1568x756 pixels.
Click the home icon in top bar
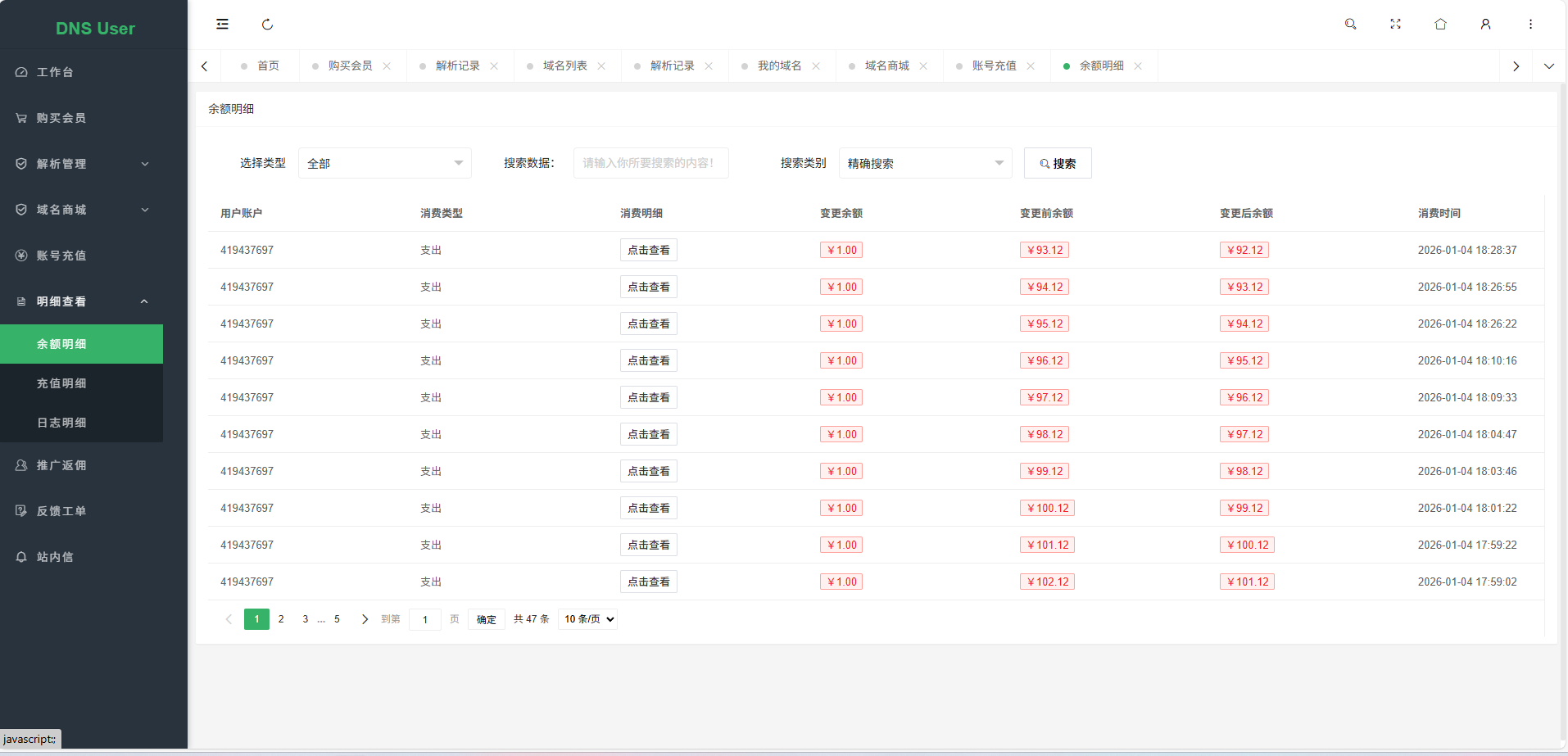click(1440, 25)
